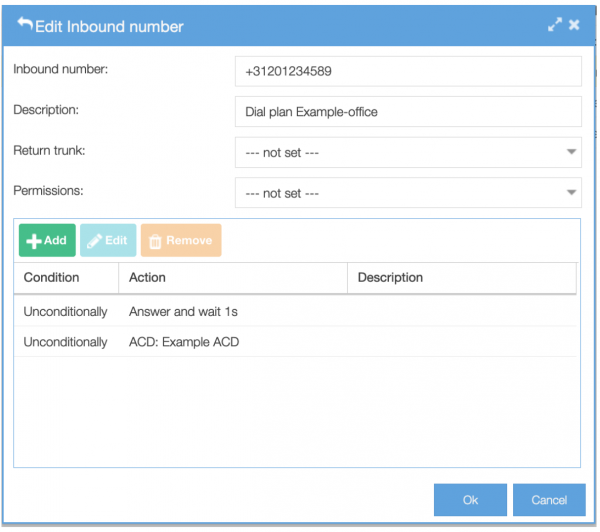The image size is (600, 532).
Task: Confirm changes with the Ok button
Action: tap(470, 500)
